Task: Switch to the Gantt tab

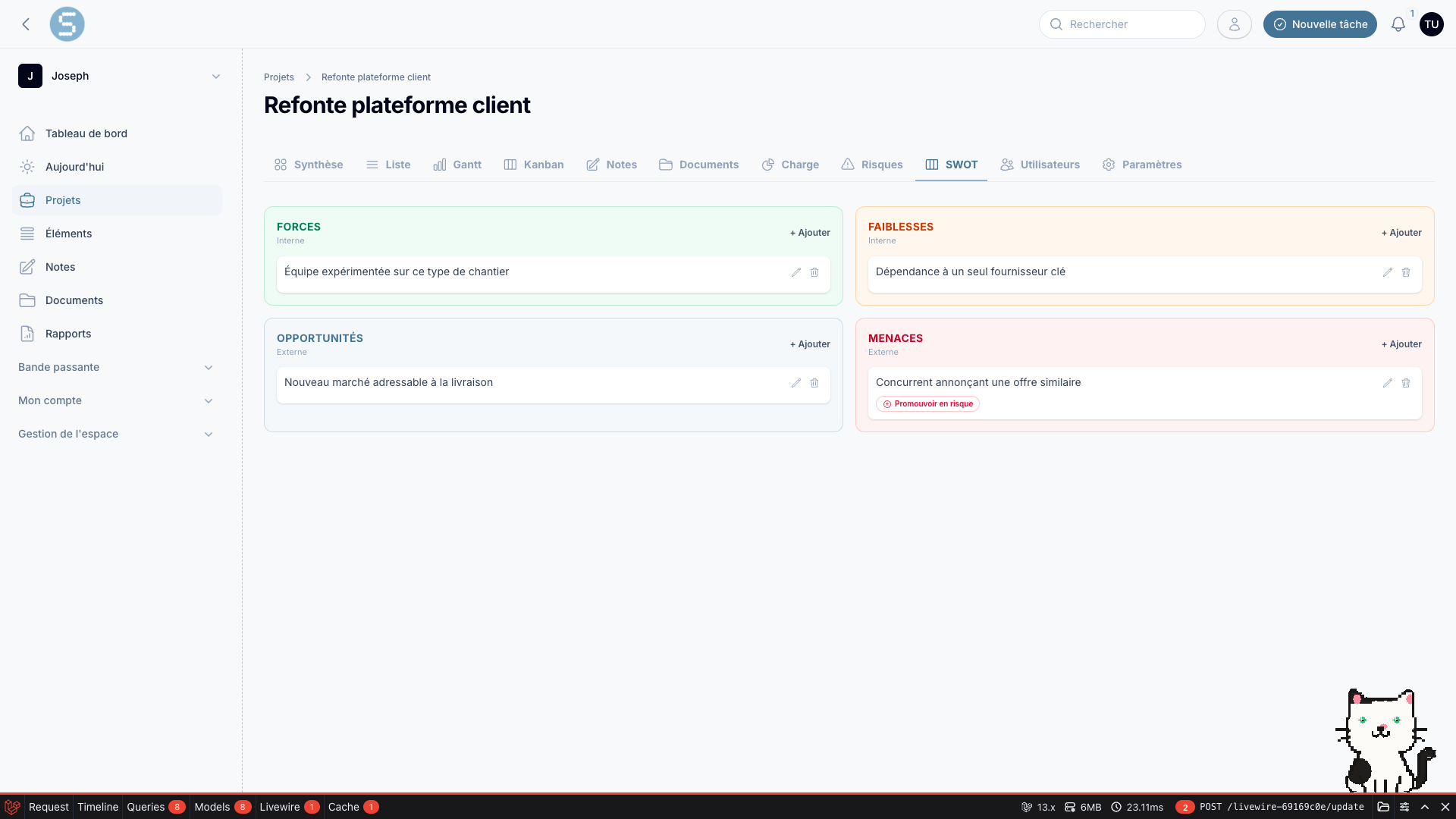Action: (x=457, y=165)
